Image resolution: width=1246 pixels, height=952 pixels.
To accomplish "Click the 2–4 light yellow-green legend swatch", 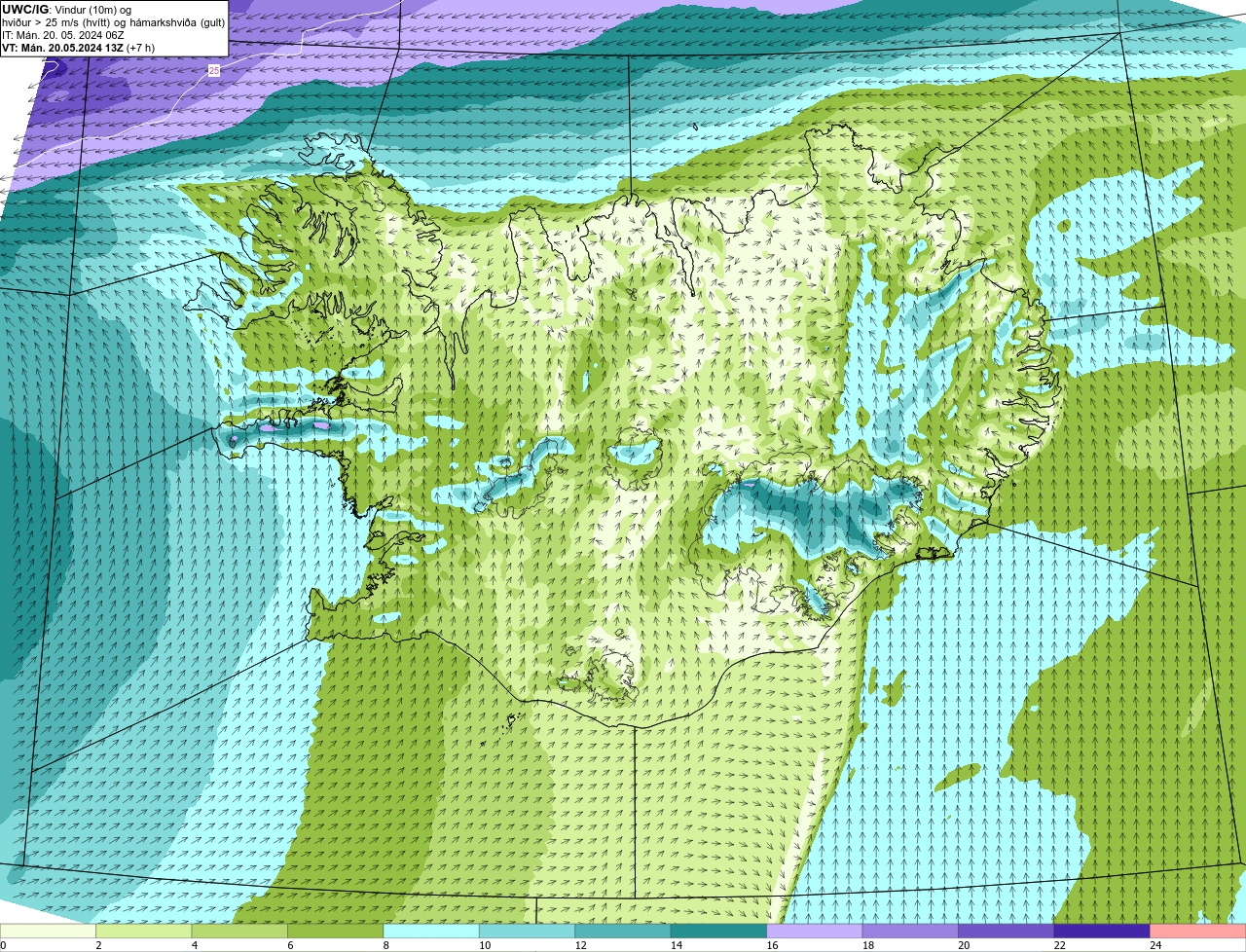I will pyautogui.click(x=143, y=931).
